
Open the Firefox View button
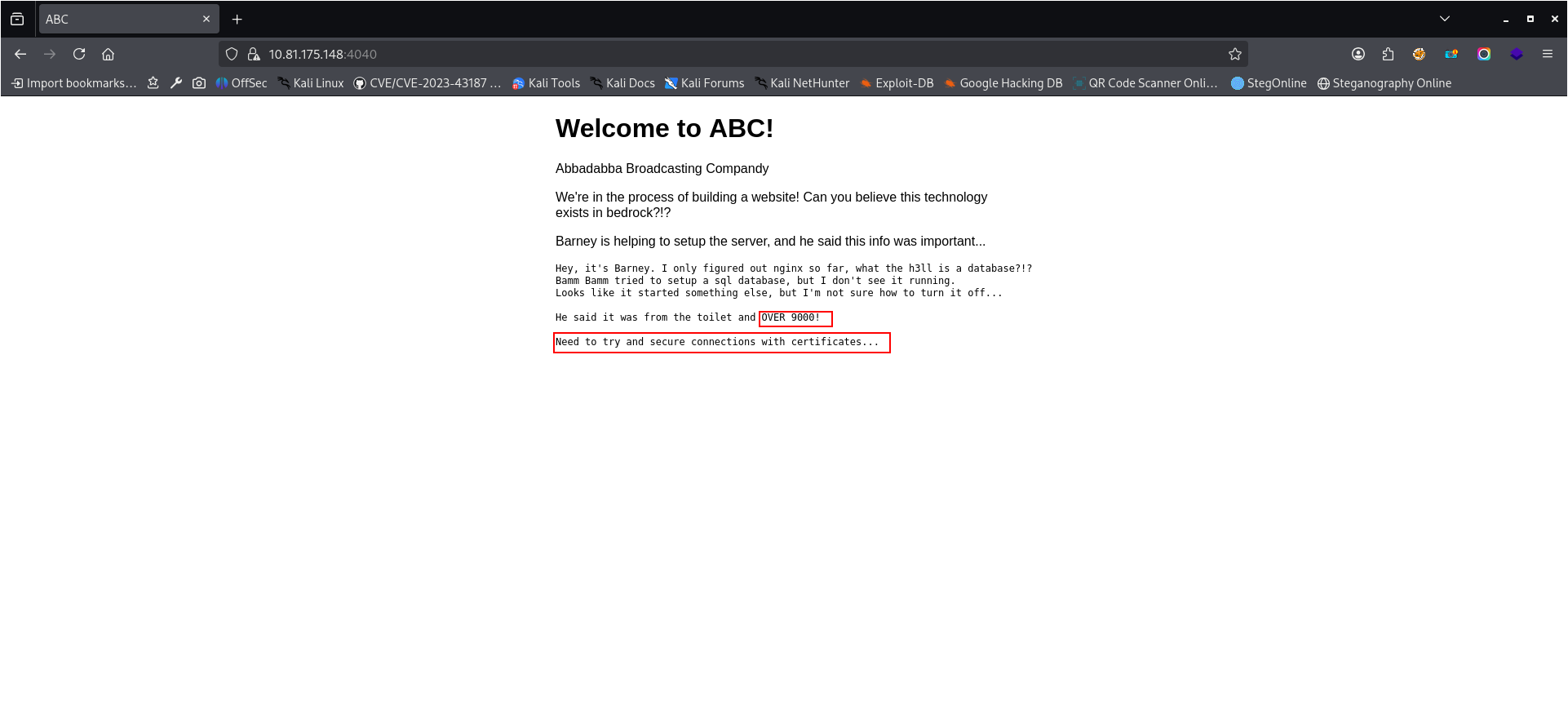click(x=17, y=19)
